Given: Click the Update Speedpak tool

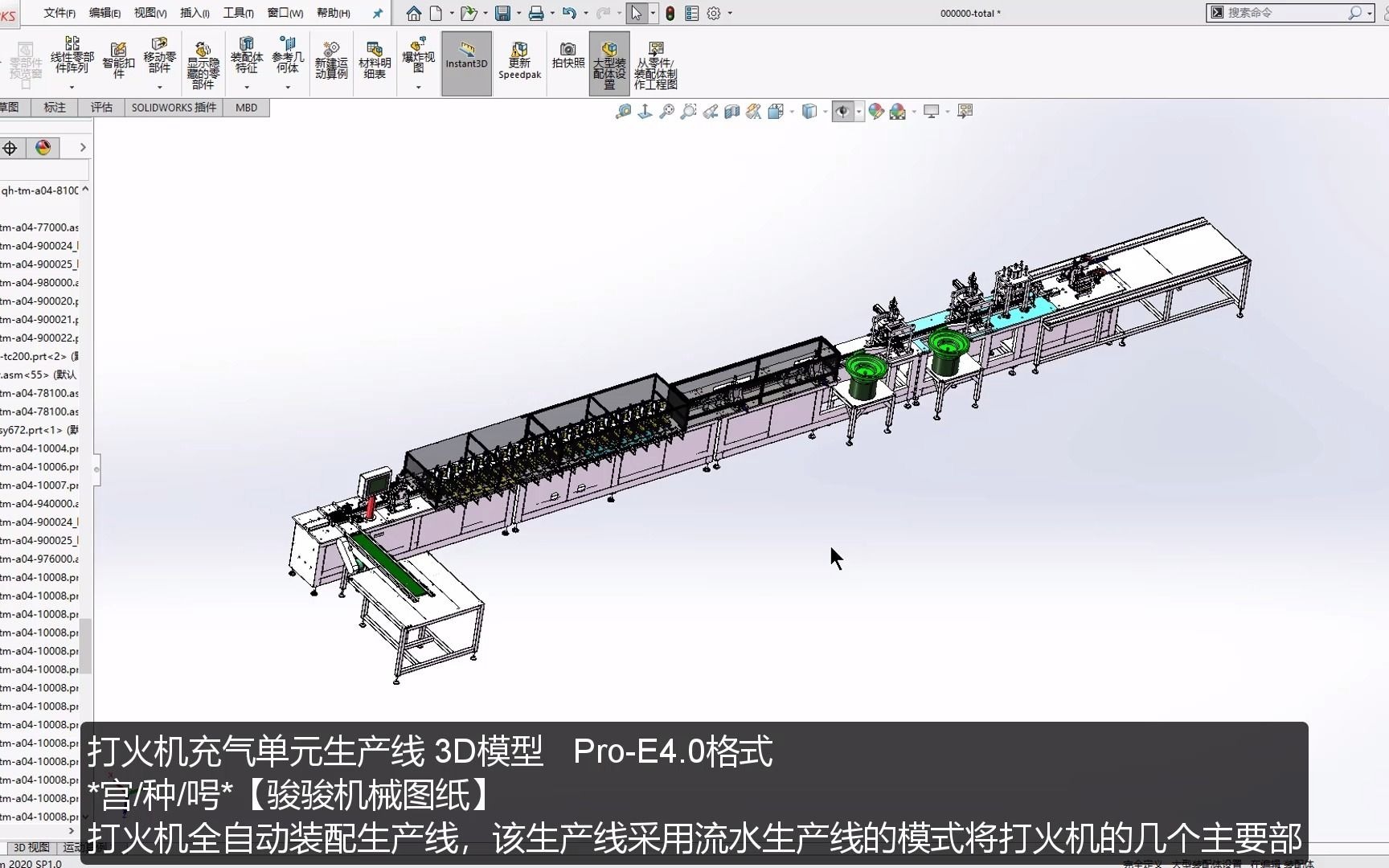Looking at the screenshot, I should pos(519,61).
